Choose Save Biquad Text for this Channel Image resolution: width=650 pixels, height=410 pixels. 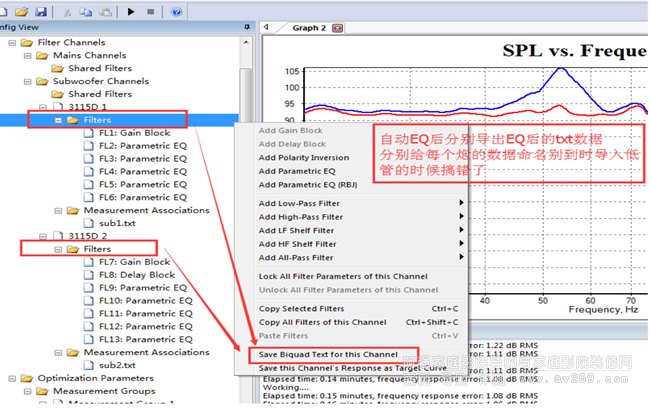(x=330, y=355)
